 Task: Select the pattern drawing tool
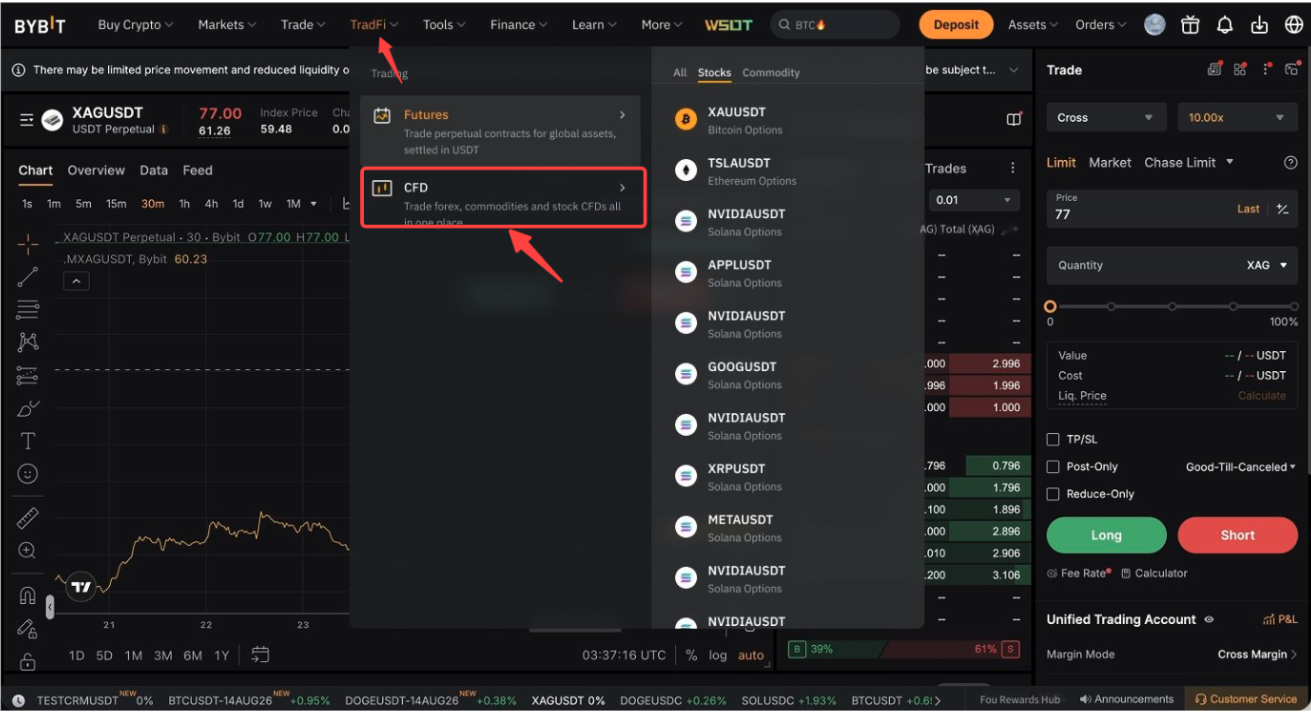28,342
